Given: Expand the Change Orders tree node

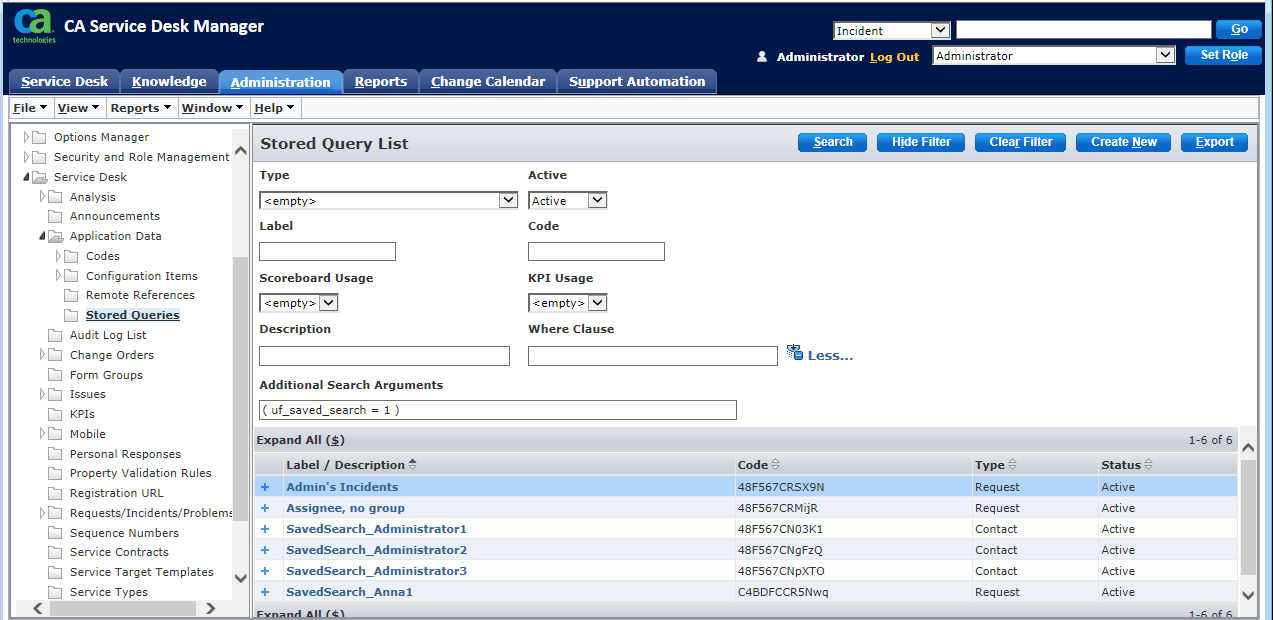Looking at the screenshot, I should [x=43, y=355].
